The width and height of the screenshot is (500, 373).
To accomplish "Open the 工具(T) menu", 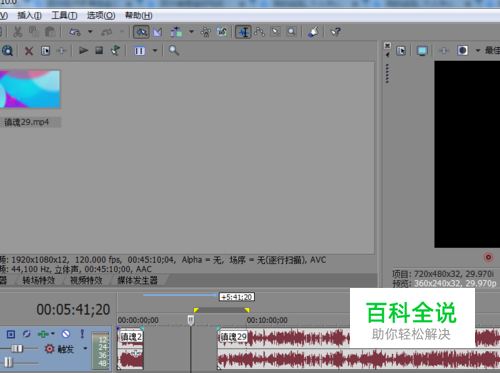I will pyautogui.click(x=64, y=15).
